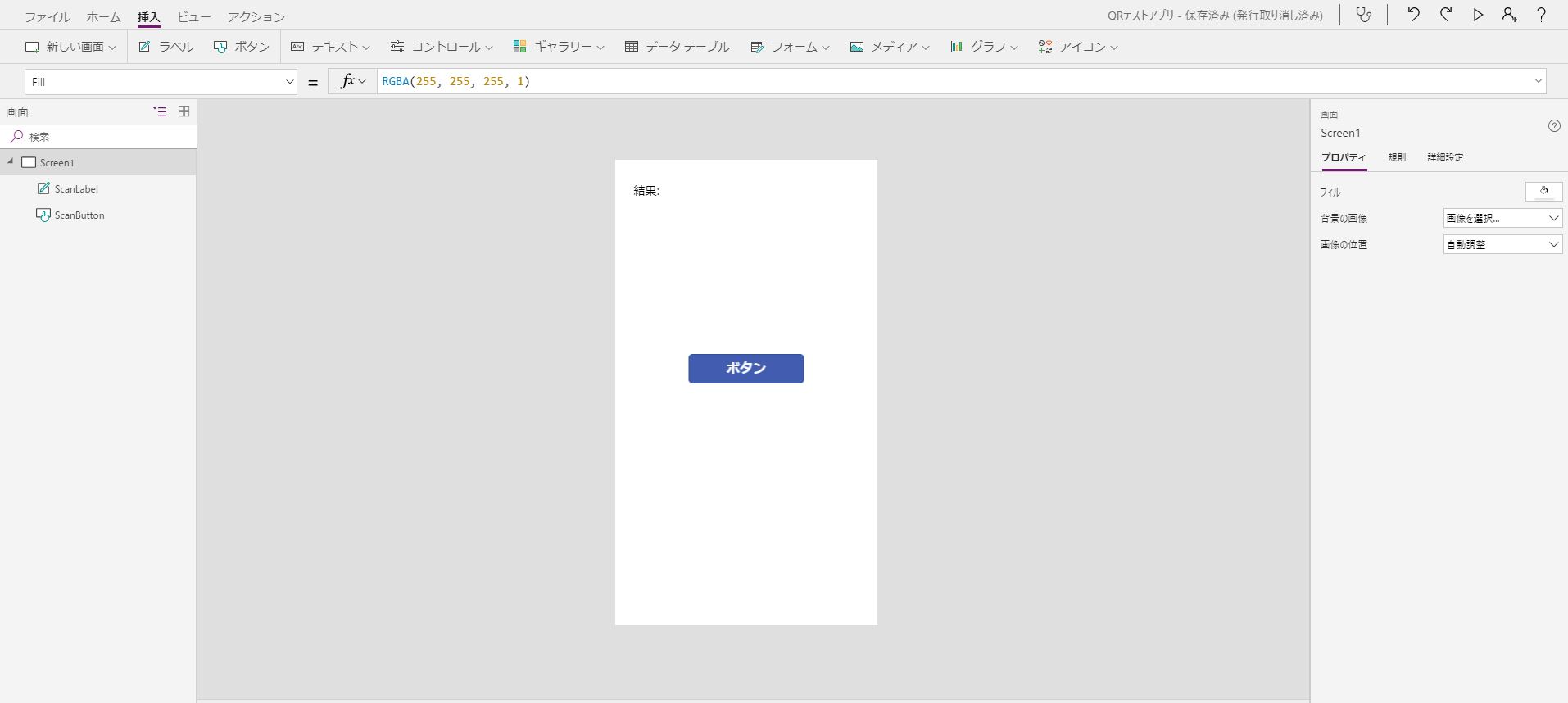Expand the formula bar chevron

coord(1538,81)
